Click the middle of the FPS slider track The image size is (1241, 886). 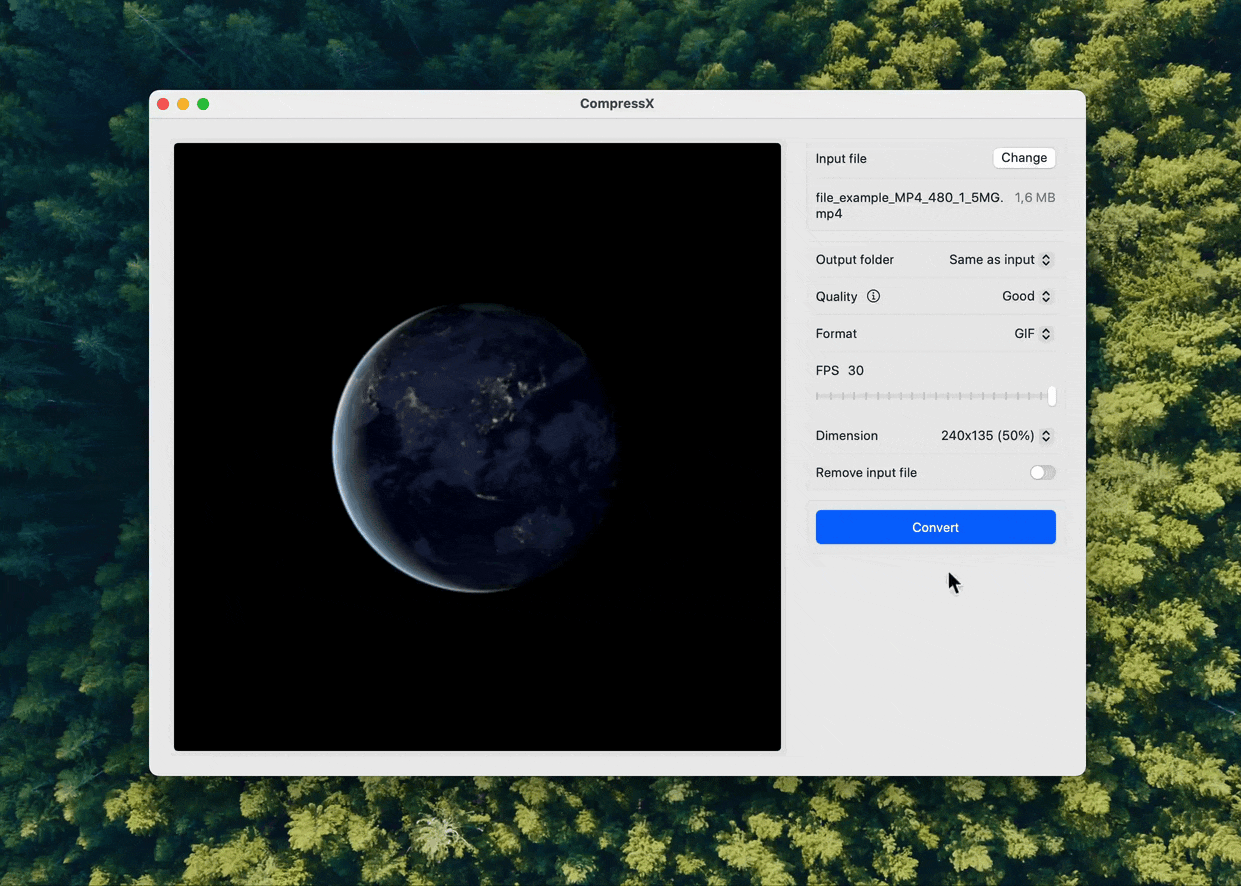point(935,397)
